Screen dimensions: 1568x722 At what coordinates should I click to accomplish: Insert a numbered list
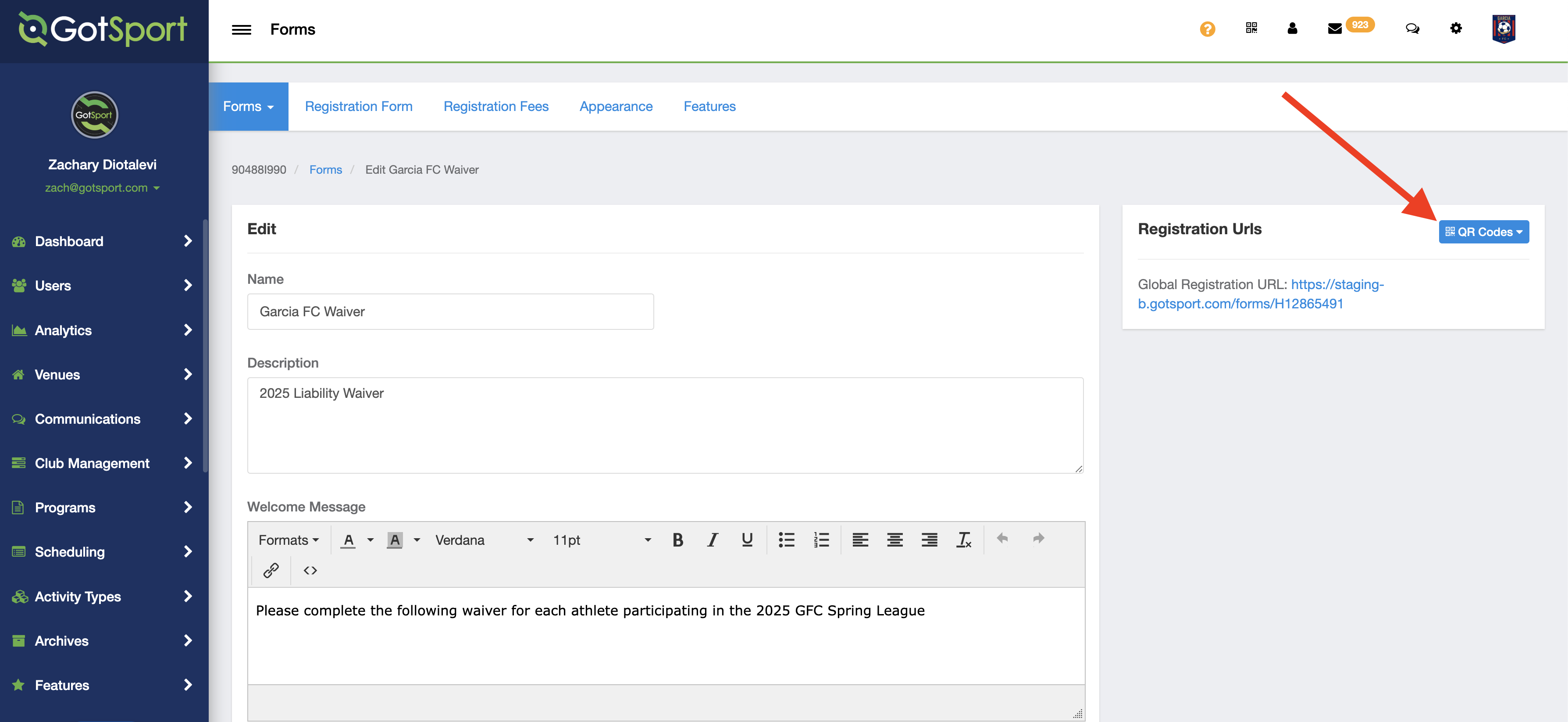point(821,540)
